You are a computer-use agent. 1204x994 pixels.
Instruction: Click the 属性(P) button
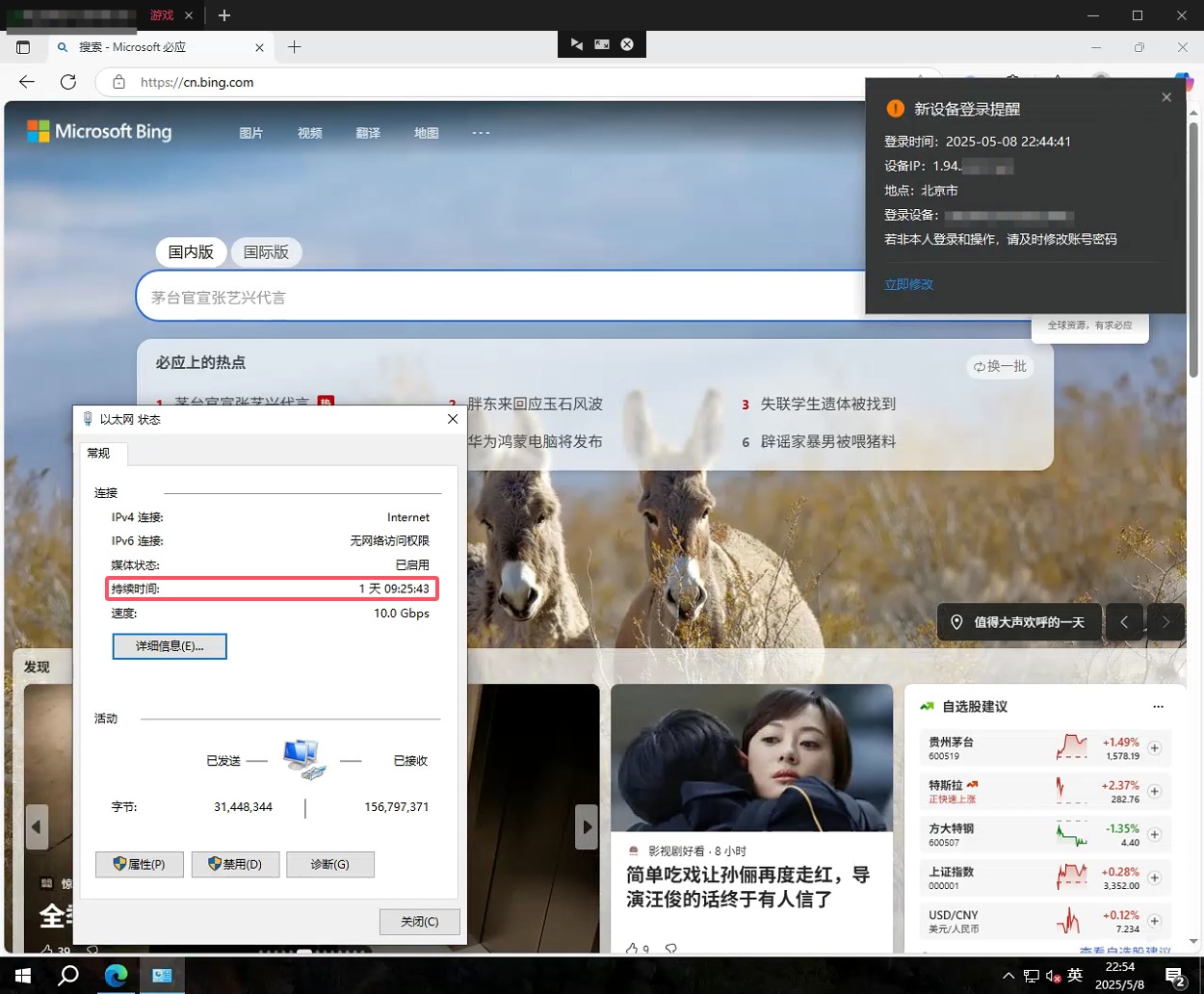tap(140, 865)
